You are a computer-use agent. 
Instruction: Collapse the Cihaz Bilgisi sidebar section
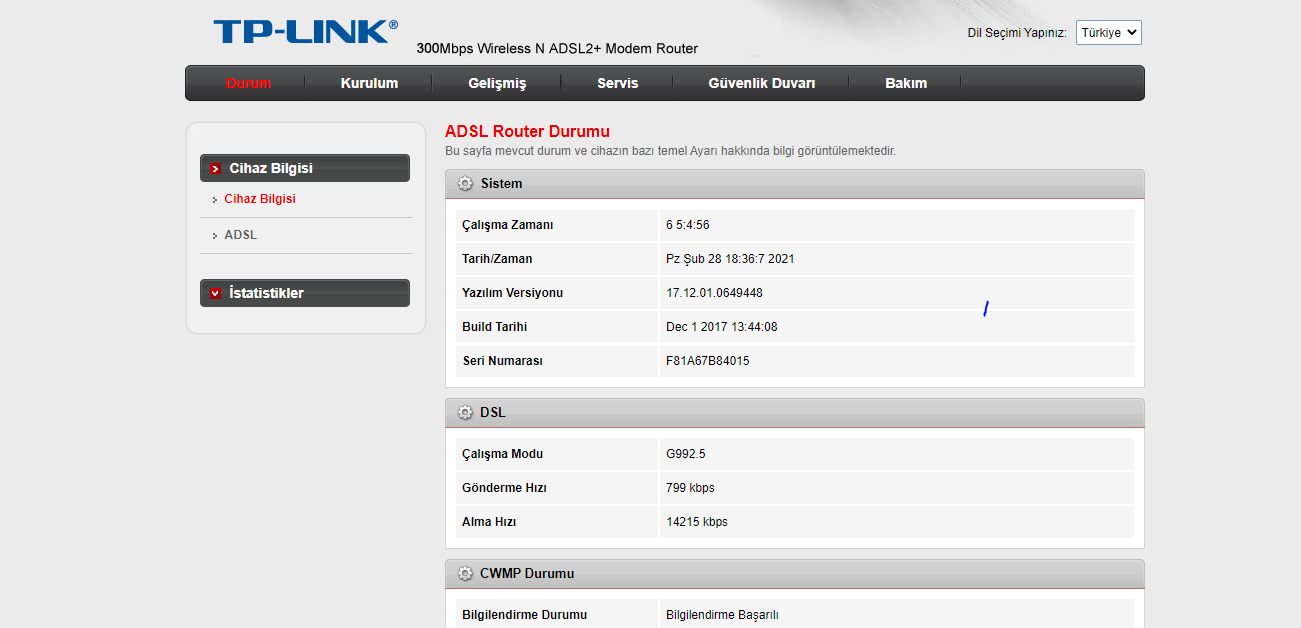(305, 168)
